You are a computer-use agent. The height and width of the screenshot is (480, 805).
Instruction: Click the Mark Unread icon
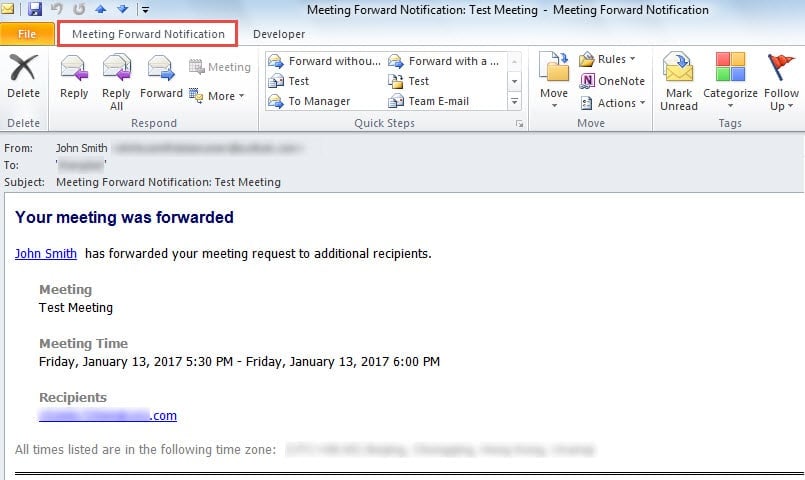click(x=678, y=67)
